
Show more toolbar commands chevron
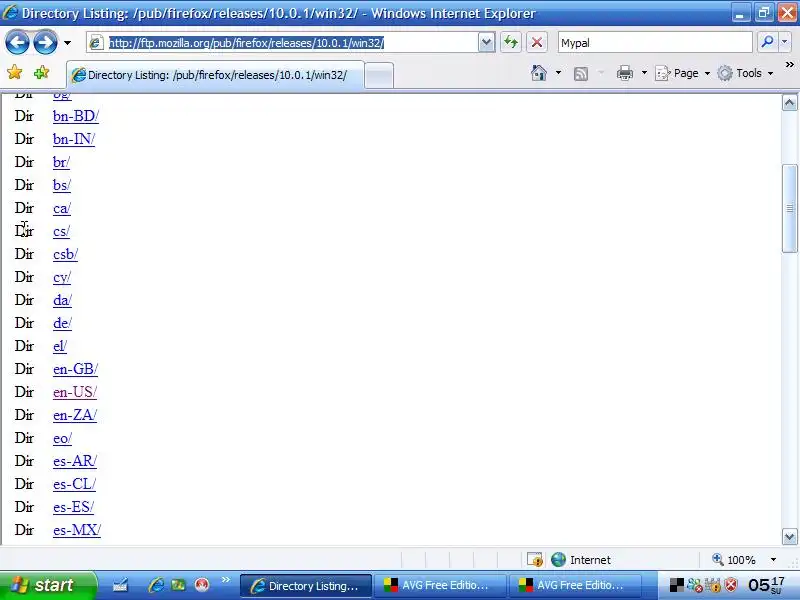(789, 65)
